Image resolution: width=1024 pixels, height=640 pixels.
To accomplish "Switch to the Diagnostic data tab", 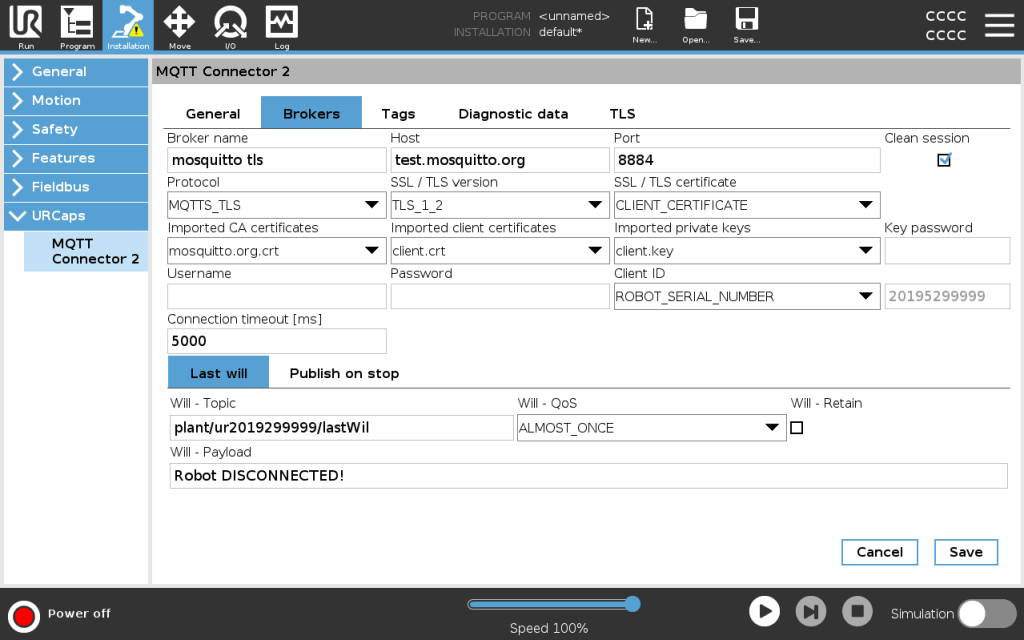I will click(x=513, y=114).
